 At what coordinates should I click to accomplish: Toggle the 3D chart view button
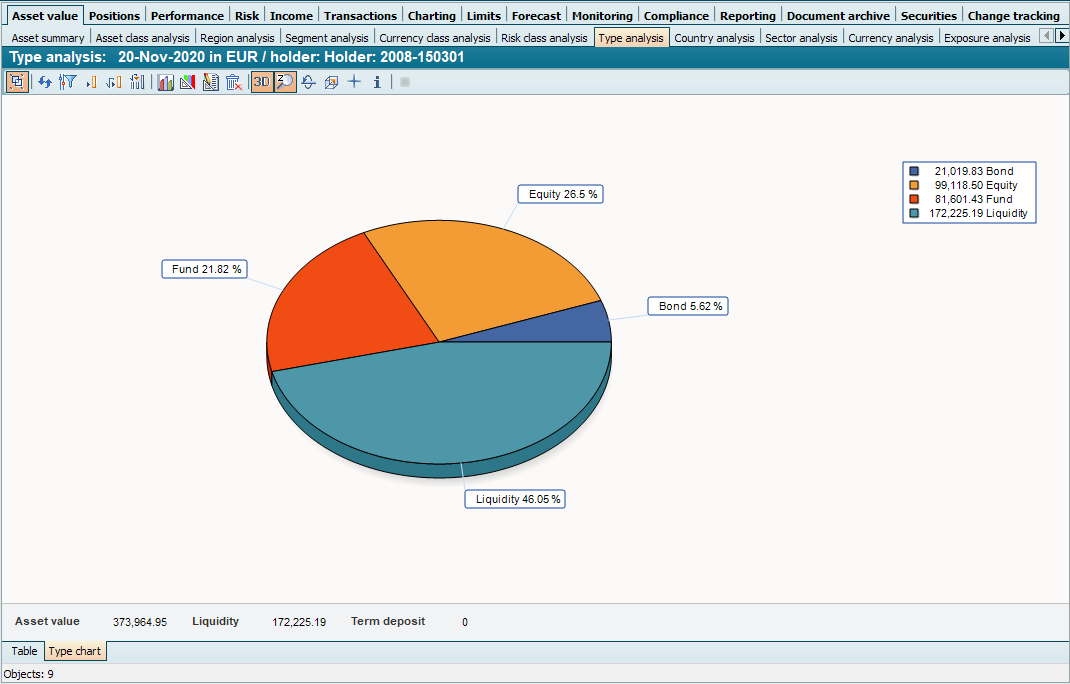point(261,82)
